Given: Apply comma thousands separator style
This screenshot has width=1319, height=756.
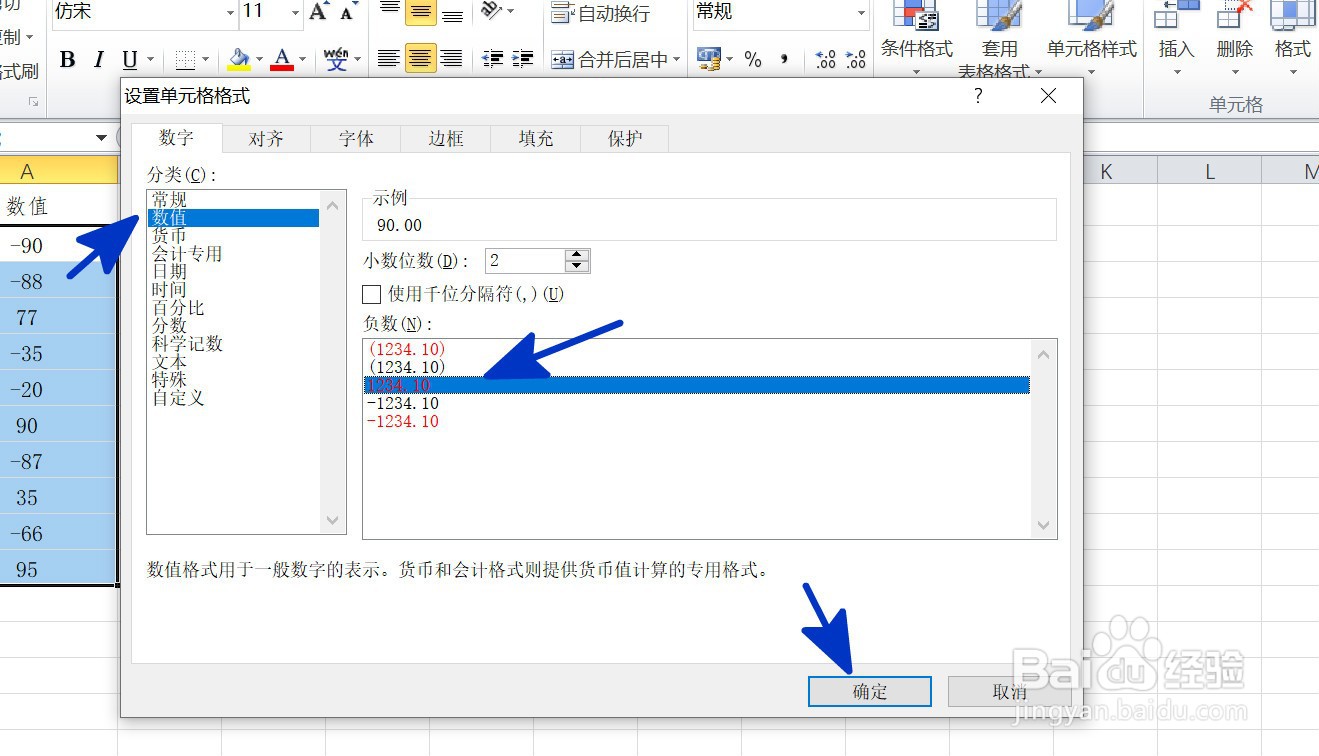Looking at the screenshot, I should 784,60.
